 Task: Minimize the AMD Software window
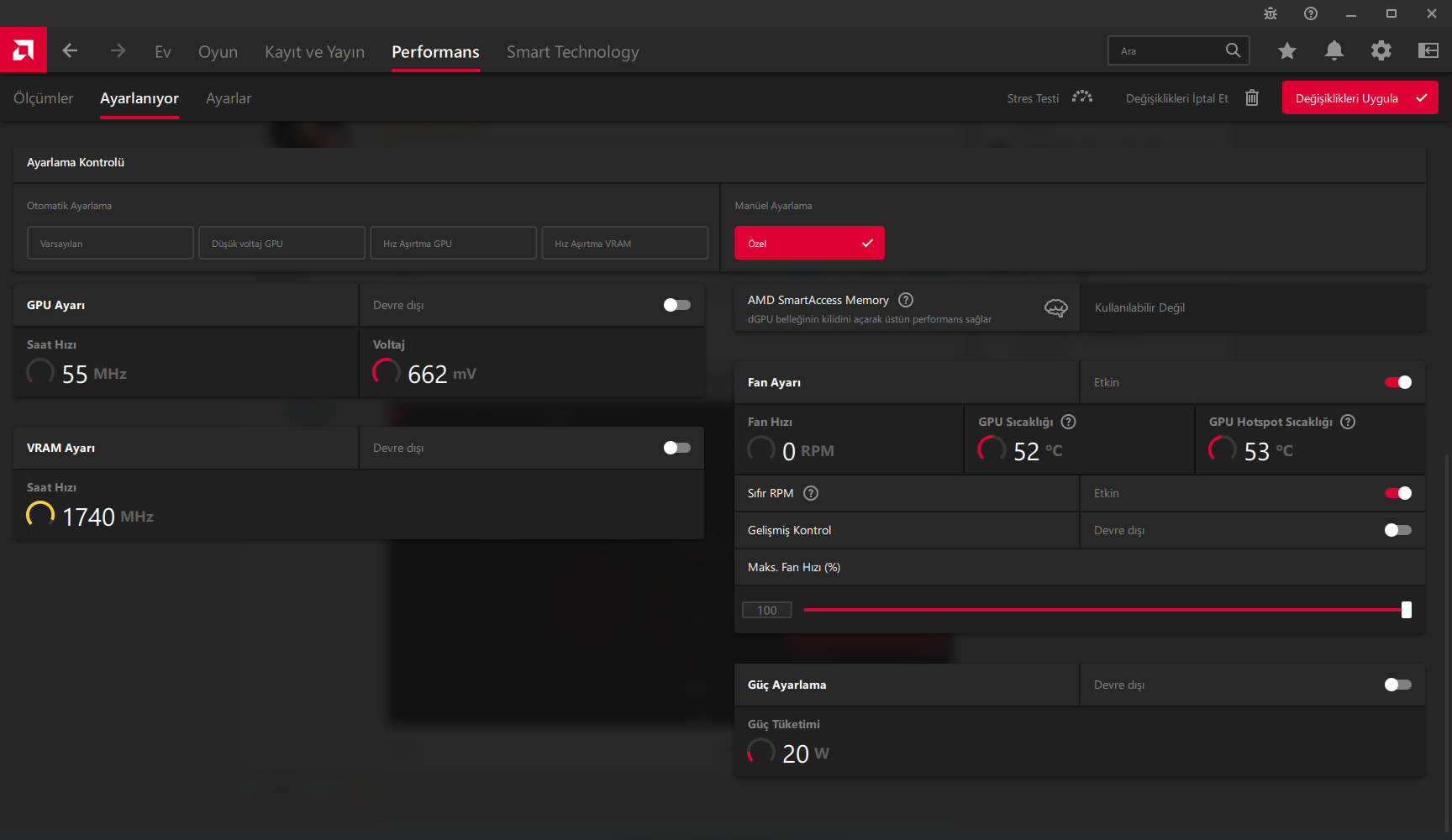(x=1351, y=13)
